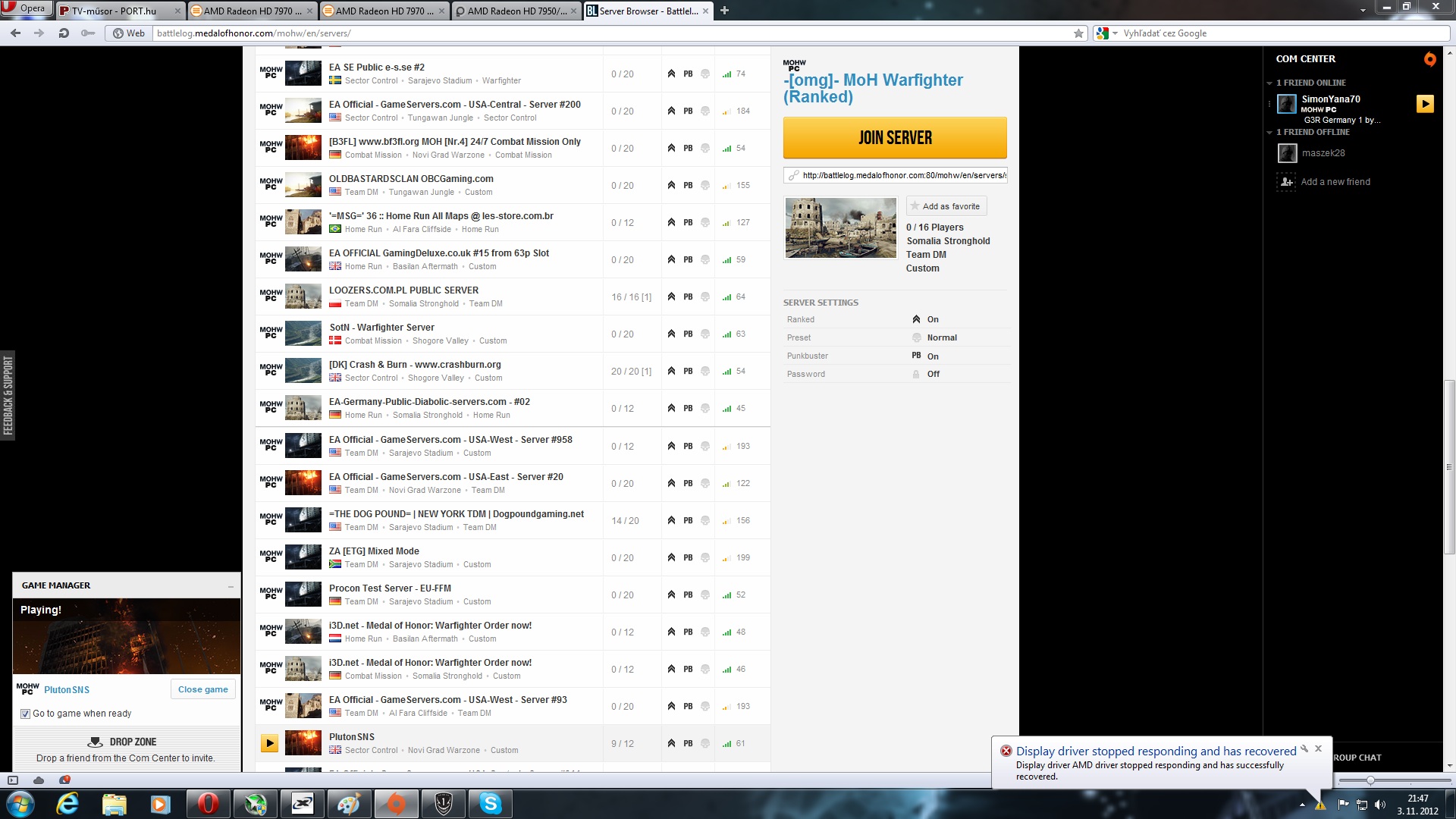Open the closed tabs dropdown arrow

[x=1363, y=11]
